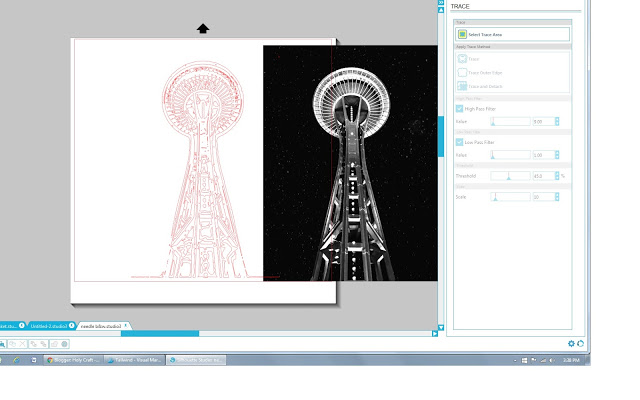Click the Low Pass value input field
This screenshot has height=400, width=640.
[543, 155]
